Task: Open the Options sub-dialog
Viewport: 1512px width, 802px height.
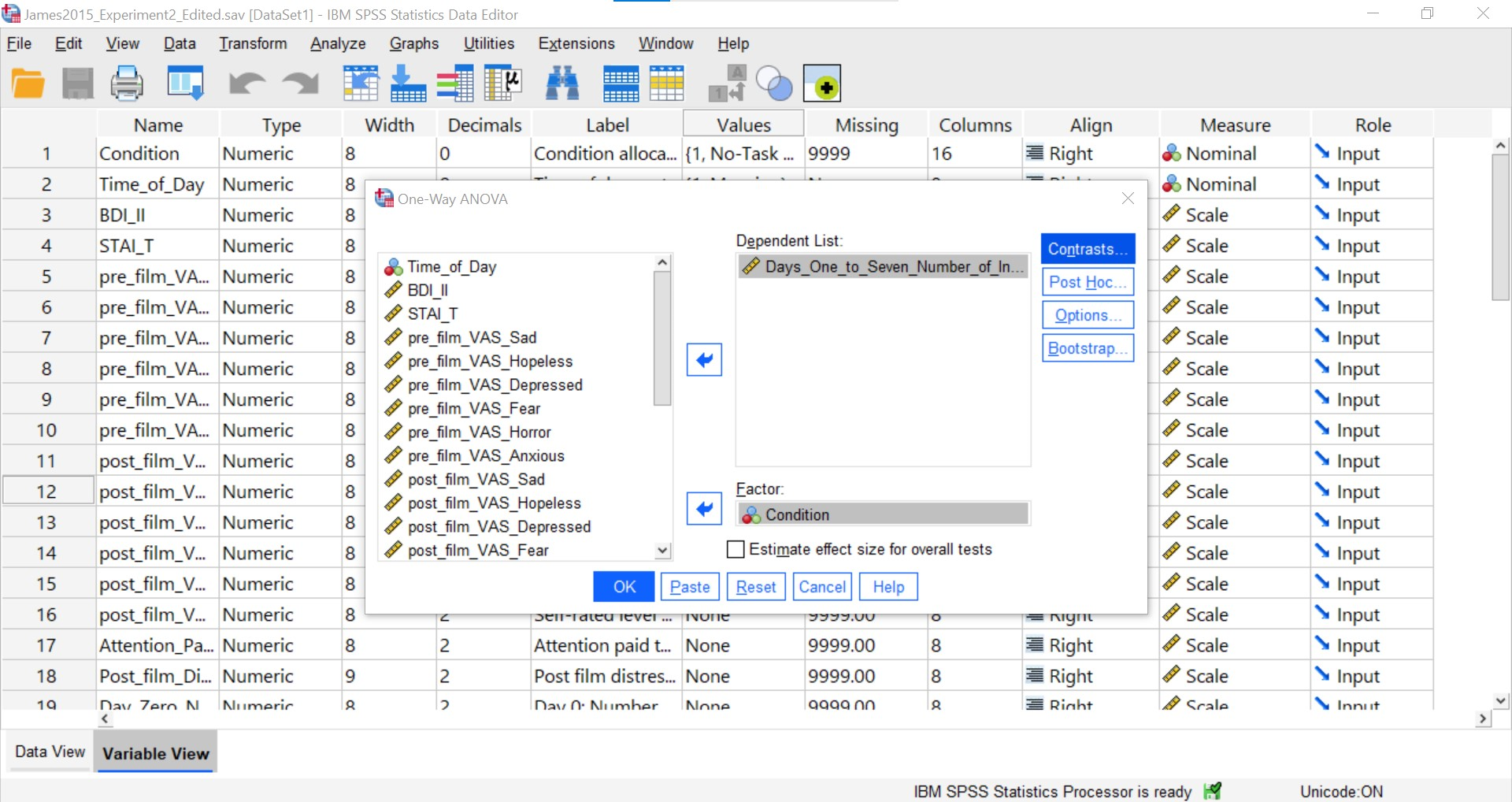Action: click(x=1088, y=315)
